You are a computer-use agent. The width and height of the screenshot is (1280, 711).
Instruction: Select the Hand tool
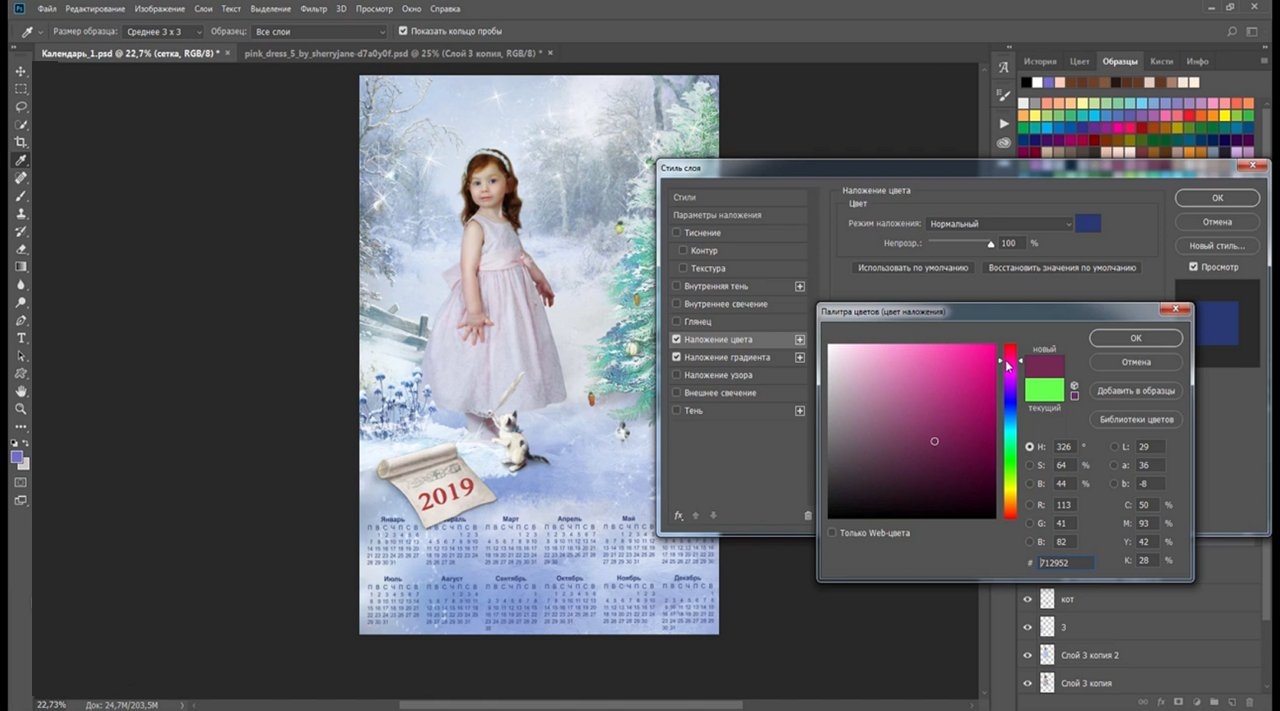point(21,391)
